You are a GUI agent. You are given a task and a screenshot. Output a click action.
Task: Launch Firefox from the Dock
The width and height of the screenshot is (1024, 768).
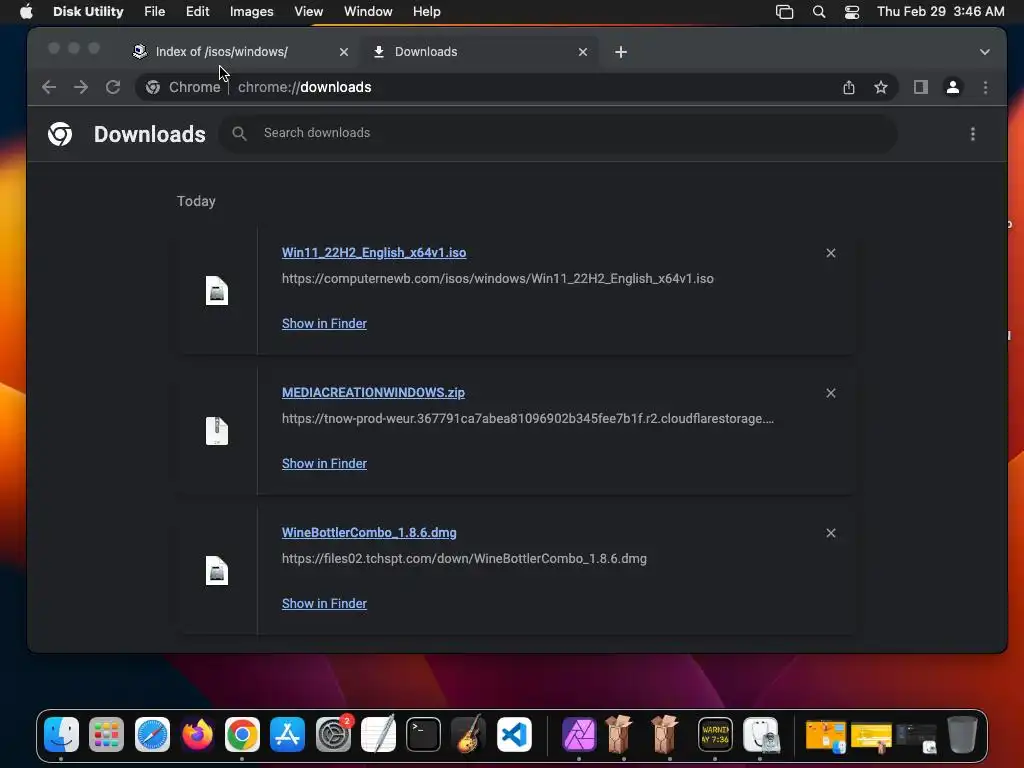pos(197,735)
